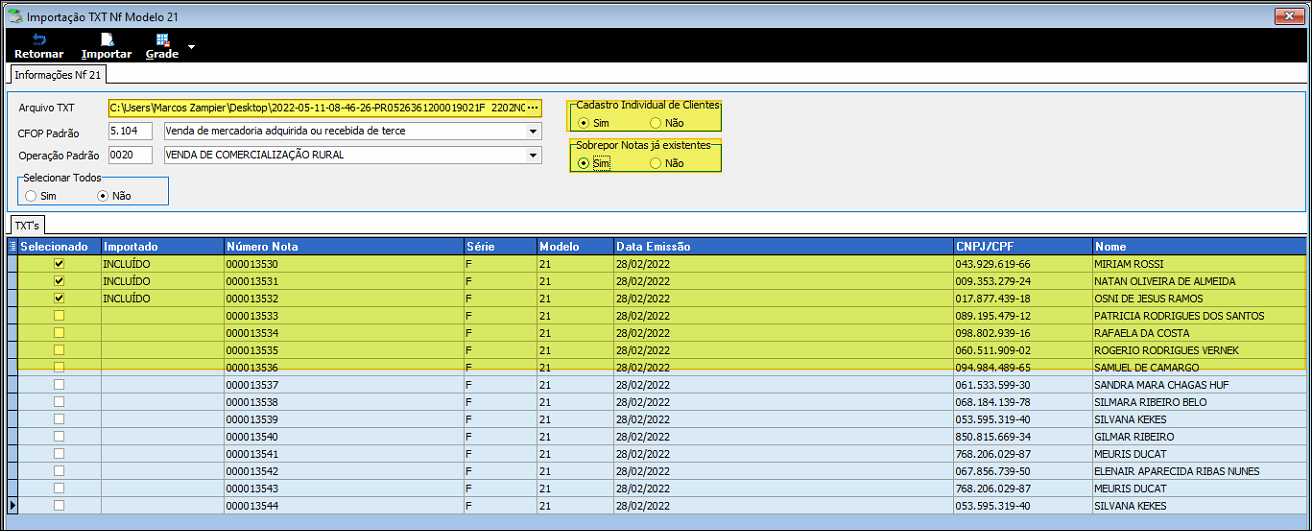Expand the CFOP Padrão description dropdown
Viewport: 1312px width, 531px height.
pyautogui.click(x=533, y=131)
